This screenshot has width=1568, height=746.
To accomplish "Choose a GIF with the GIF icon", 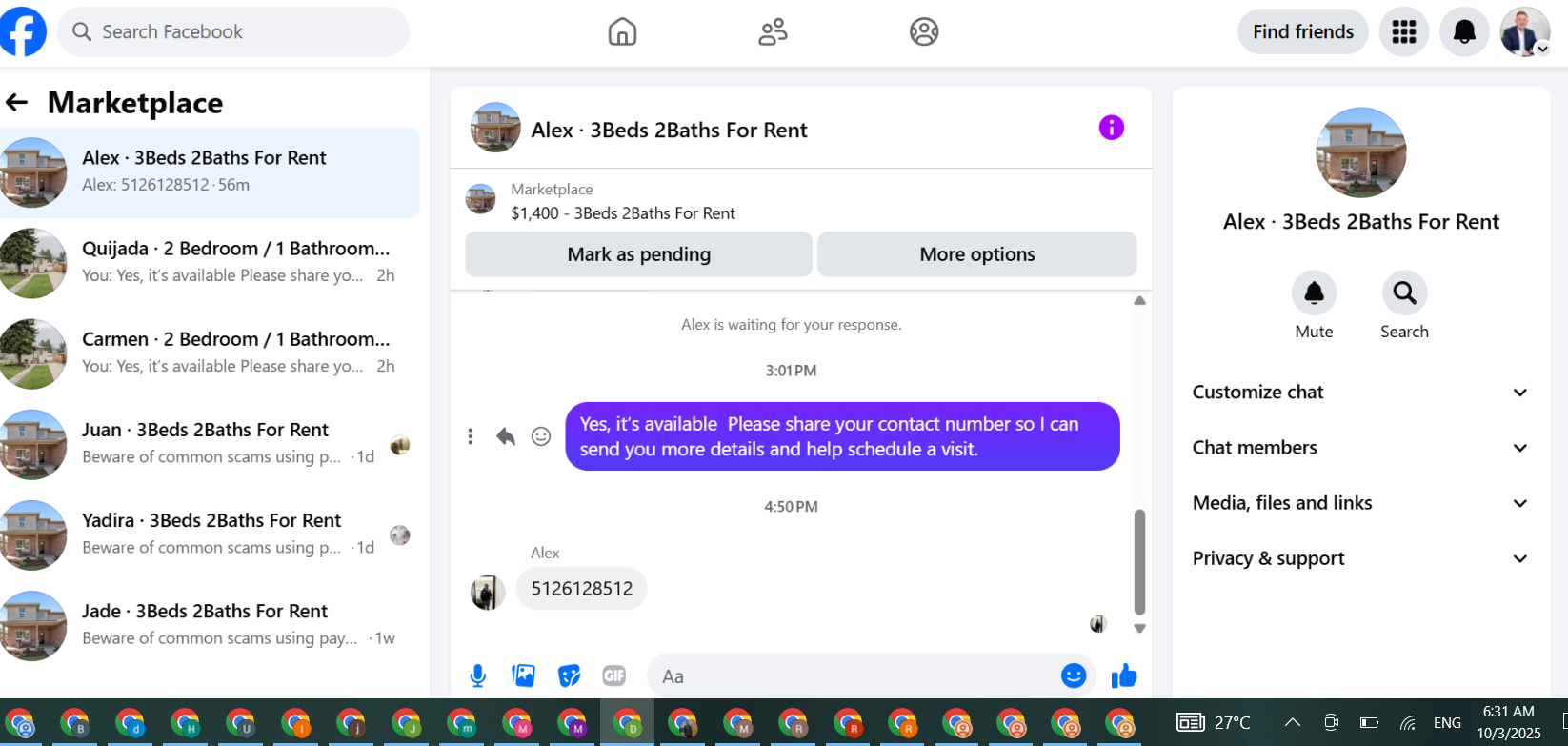I will click(614, 675).
